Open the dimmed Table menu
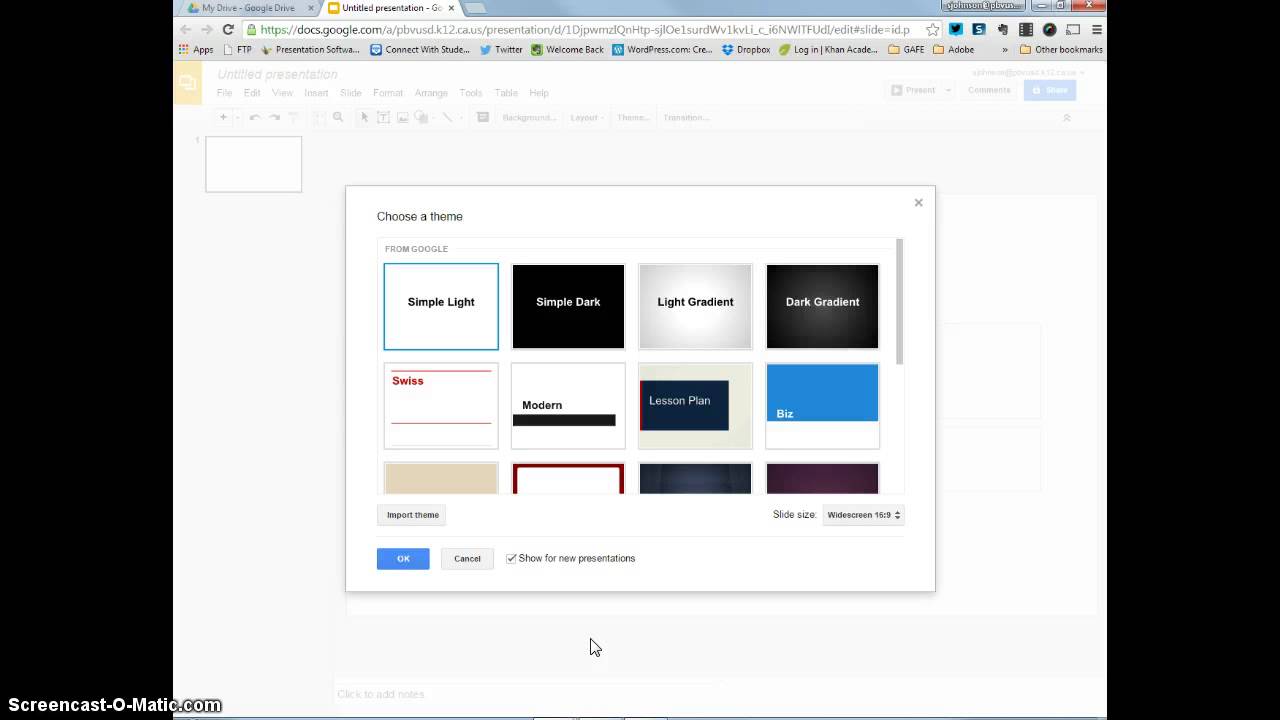Image resolution: width=1280 pixels, height=720 pixels. 506,93
